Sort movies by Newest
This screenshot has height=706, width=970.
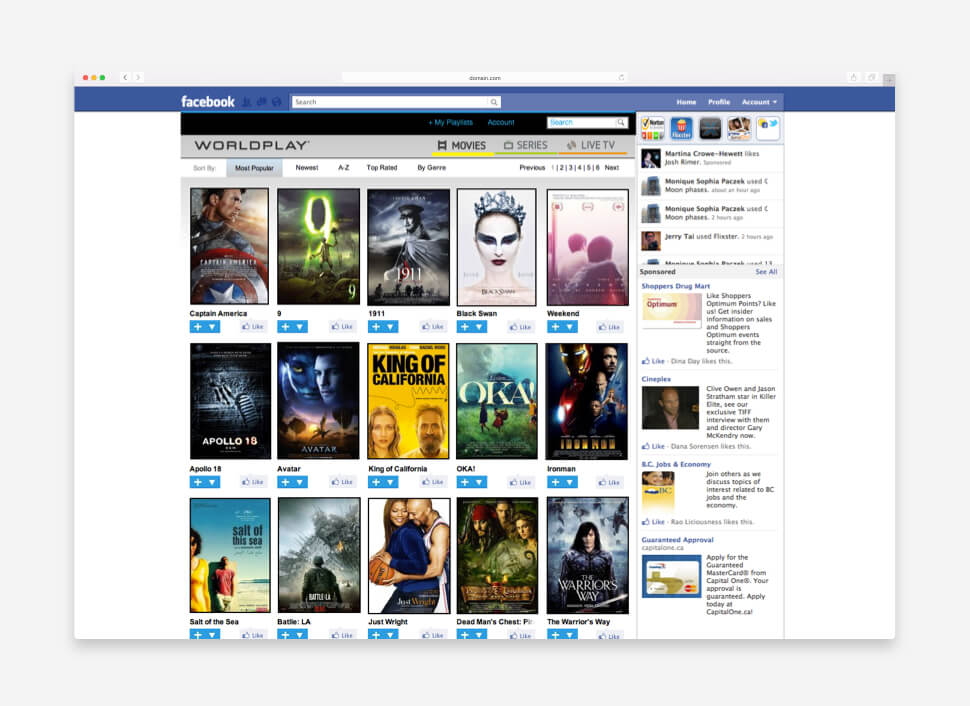click(307, 168)
